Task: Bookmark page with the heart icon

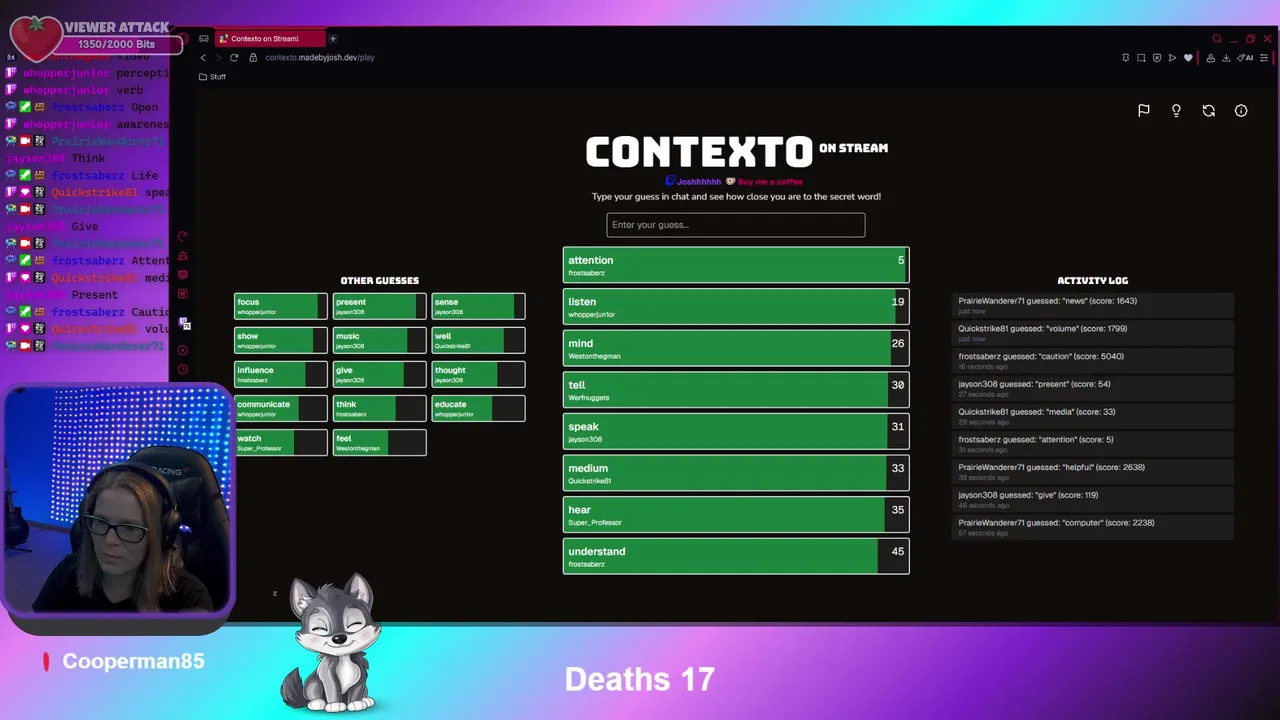Action: pyautogui.click(x=1188, y=58)
